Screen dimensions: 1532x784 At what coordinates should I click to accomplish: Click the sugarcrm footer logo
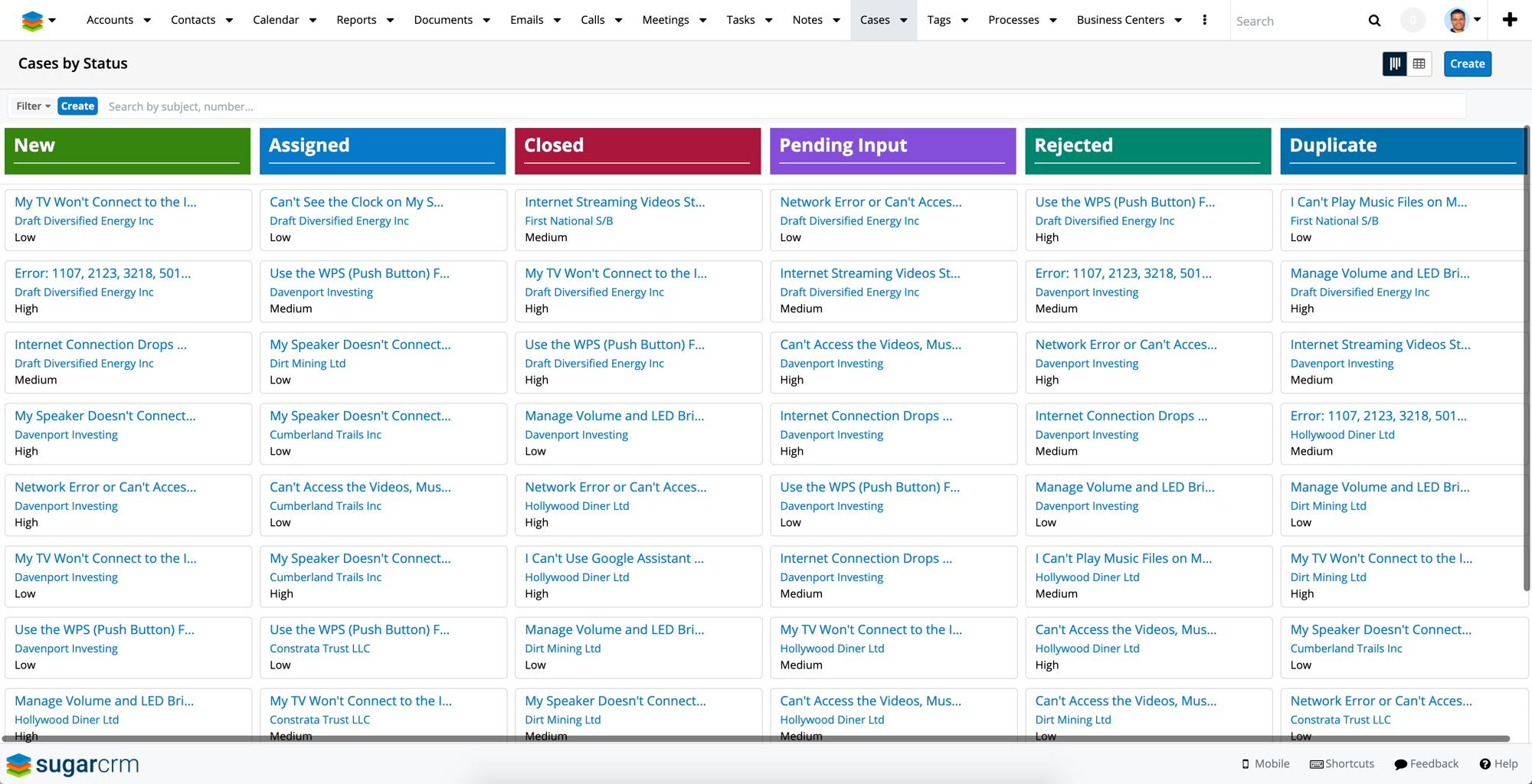(x=73, y=764)
